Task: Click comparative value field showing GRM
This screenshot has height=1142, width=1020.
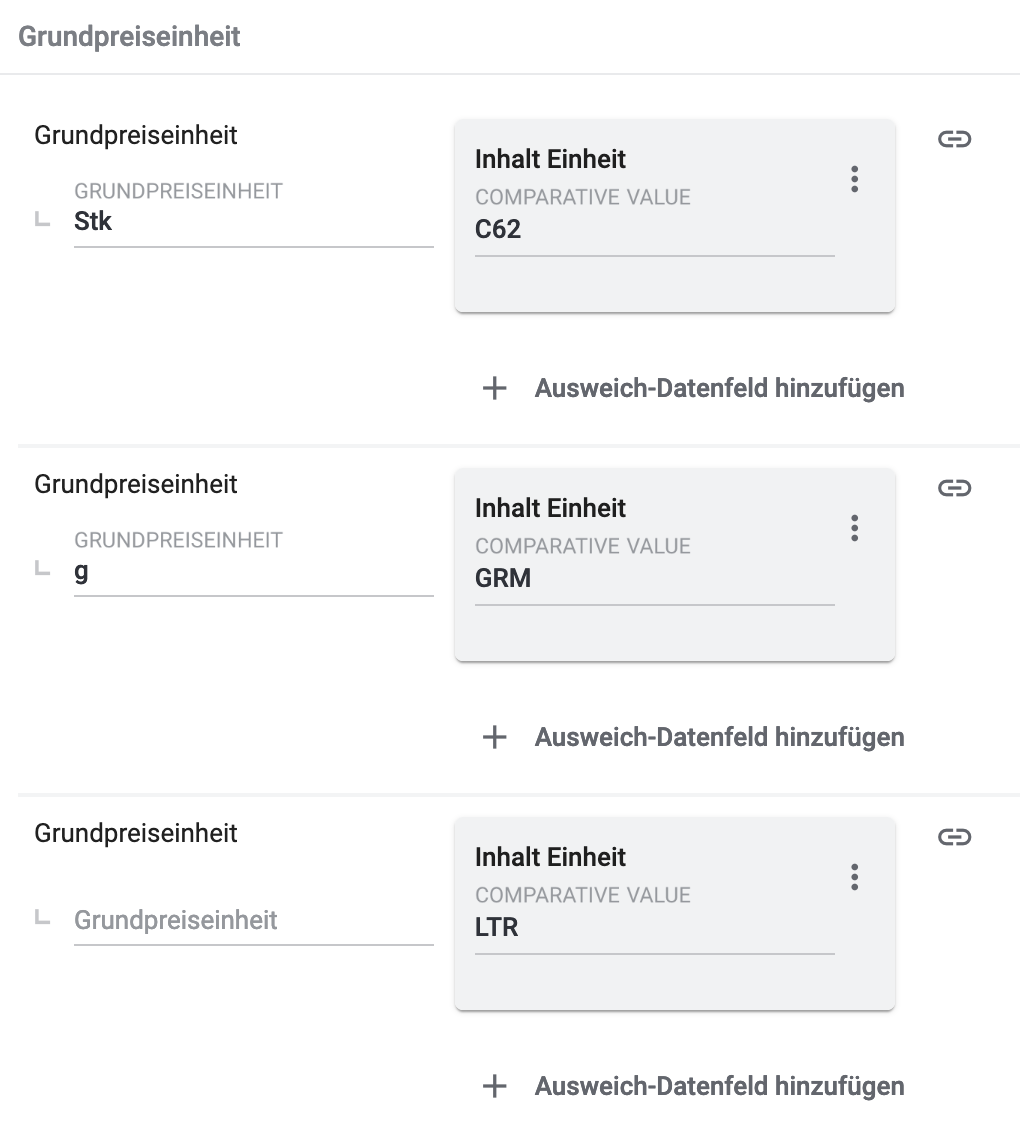Action: pos(654,579)
